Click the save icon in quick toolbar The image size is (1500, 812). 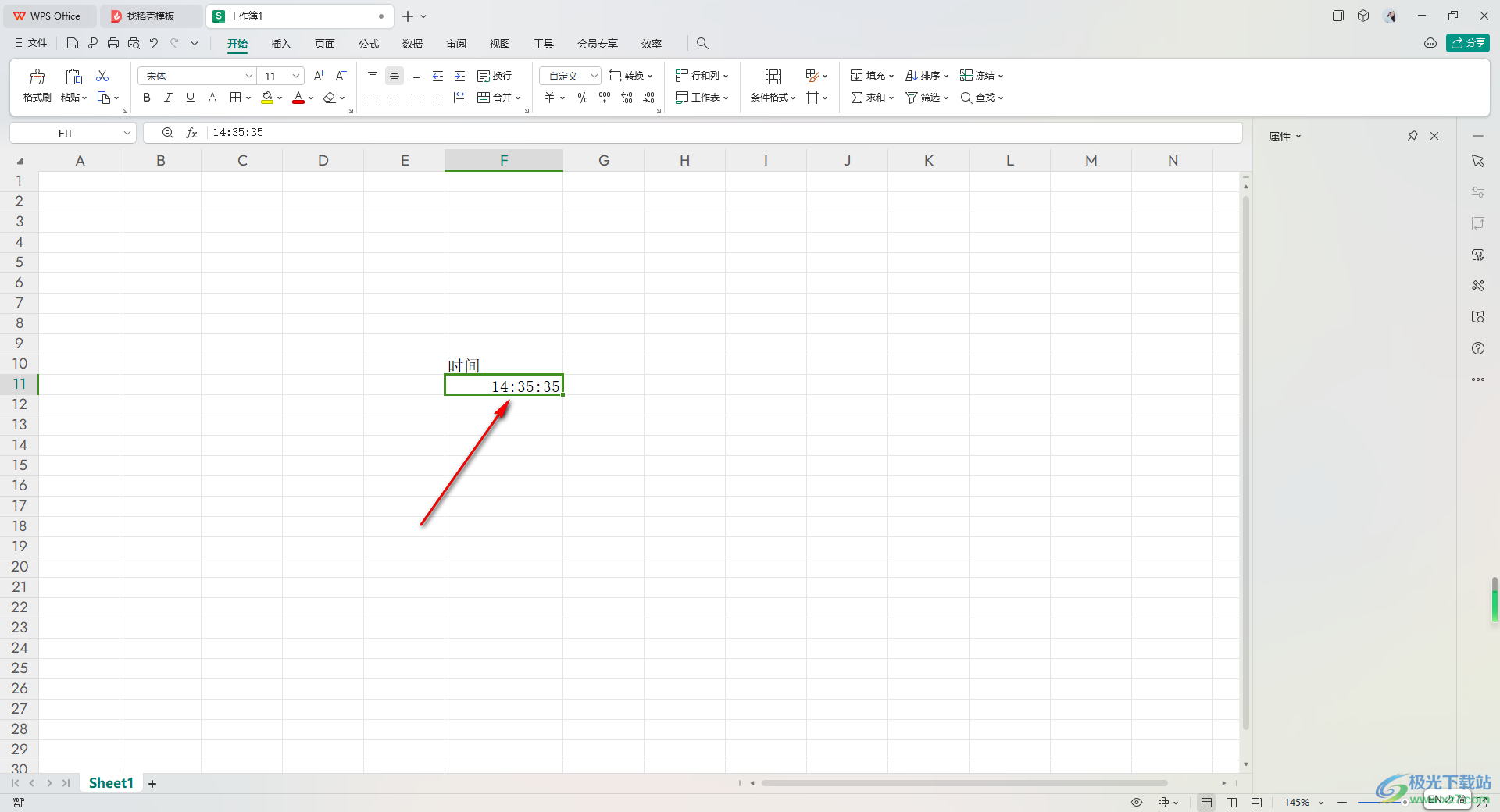(x=72, y=43)
